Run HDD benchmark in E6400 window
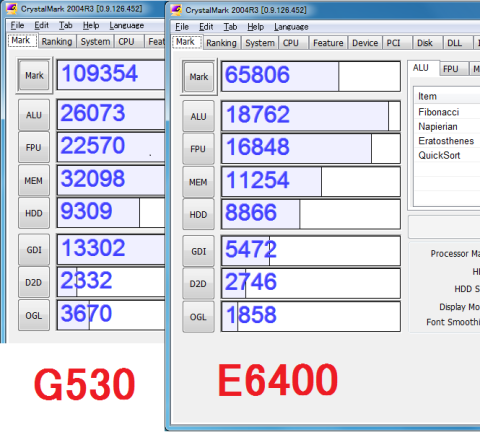 pyautogui.click(x=199, y=214)
